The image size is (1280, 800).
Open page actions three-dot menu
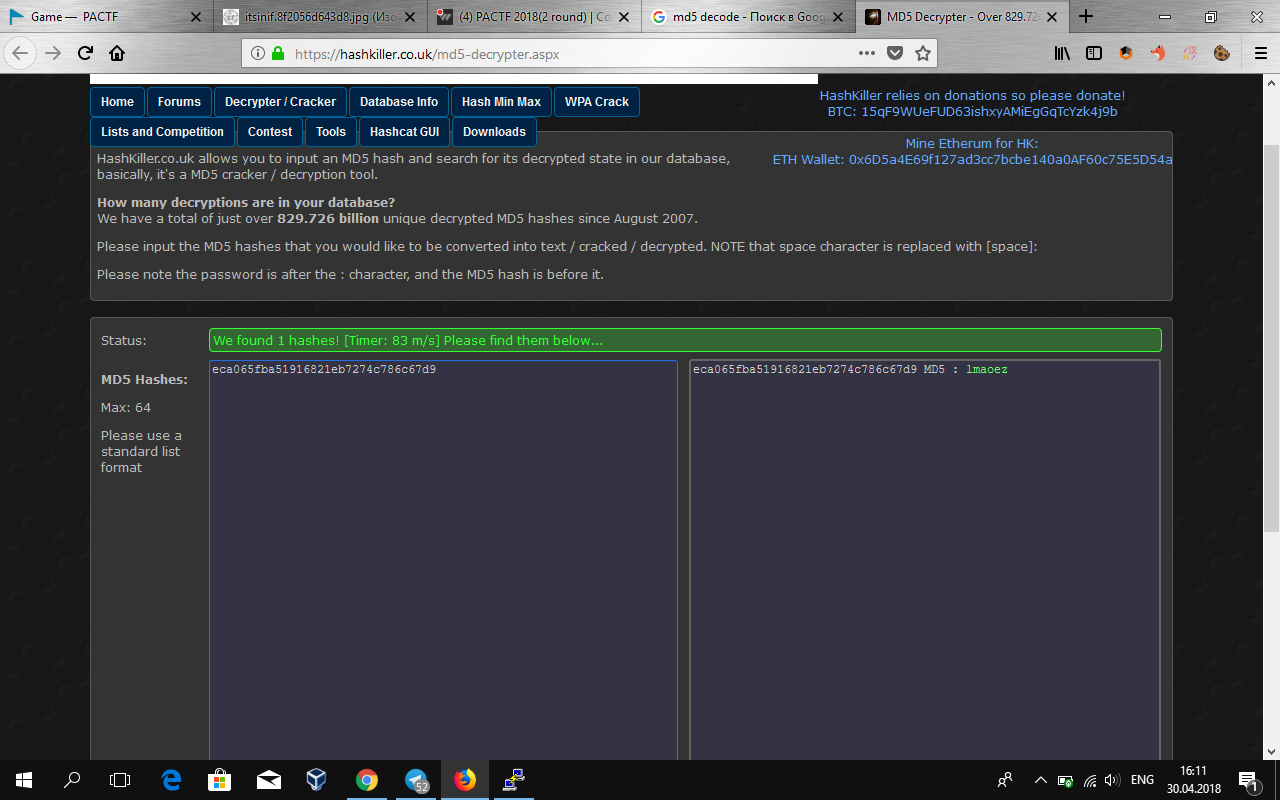[x=866, y=53]
